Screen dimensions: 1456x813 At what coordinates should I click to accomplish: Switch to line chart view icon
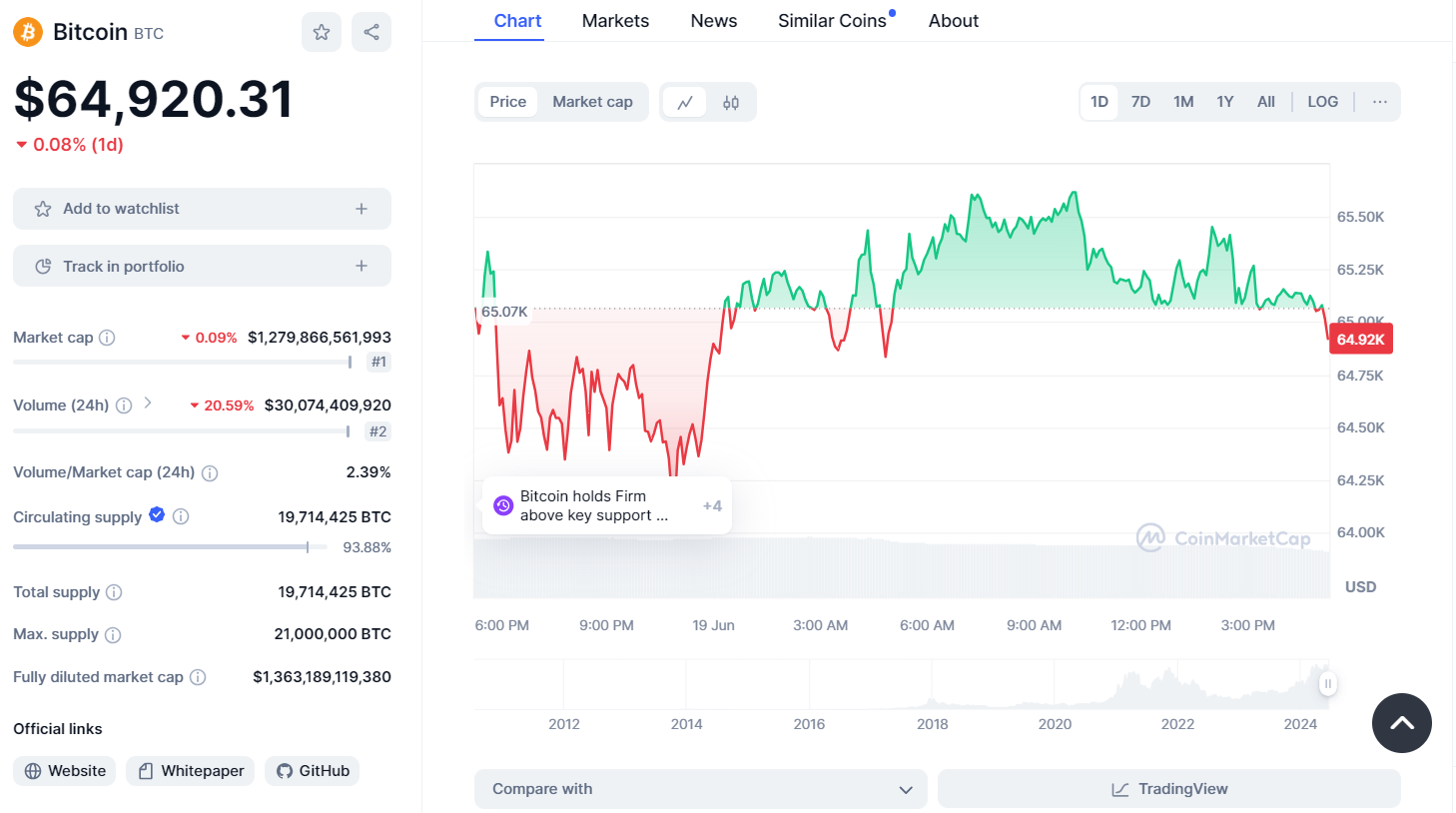pyautogui.click(x=685, y=102)
